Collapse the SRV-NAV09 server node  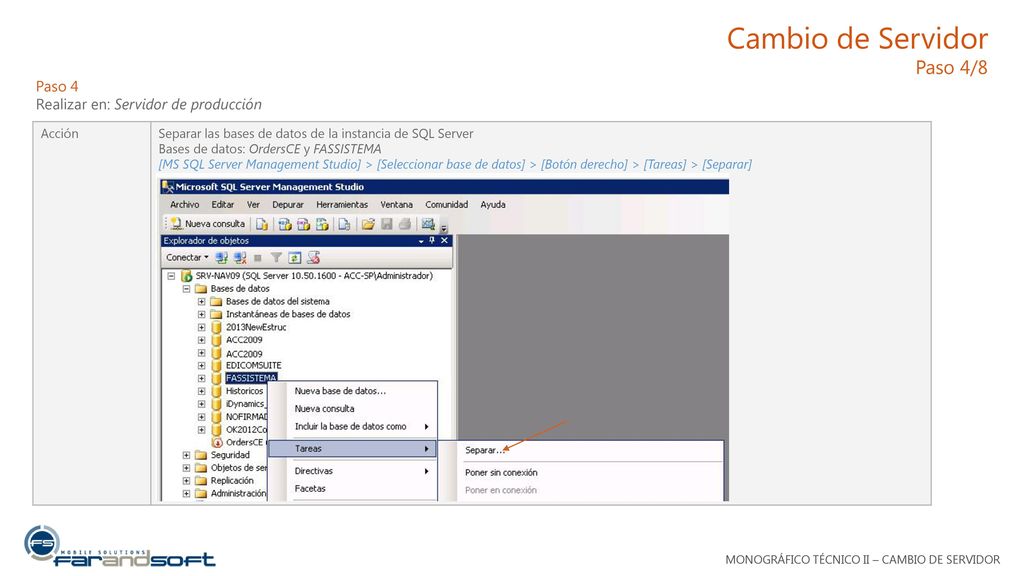pyautogui.click(x=171, y=276)
